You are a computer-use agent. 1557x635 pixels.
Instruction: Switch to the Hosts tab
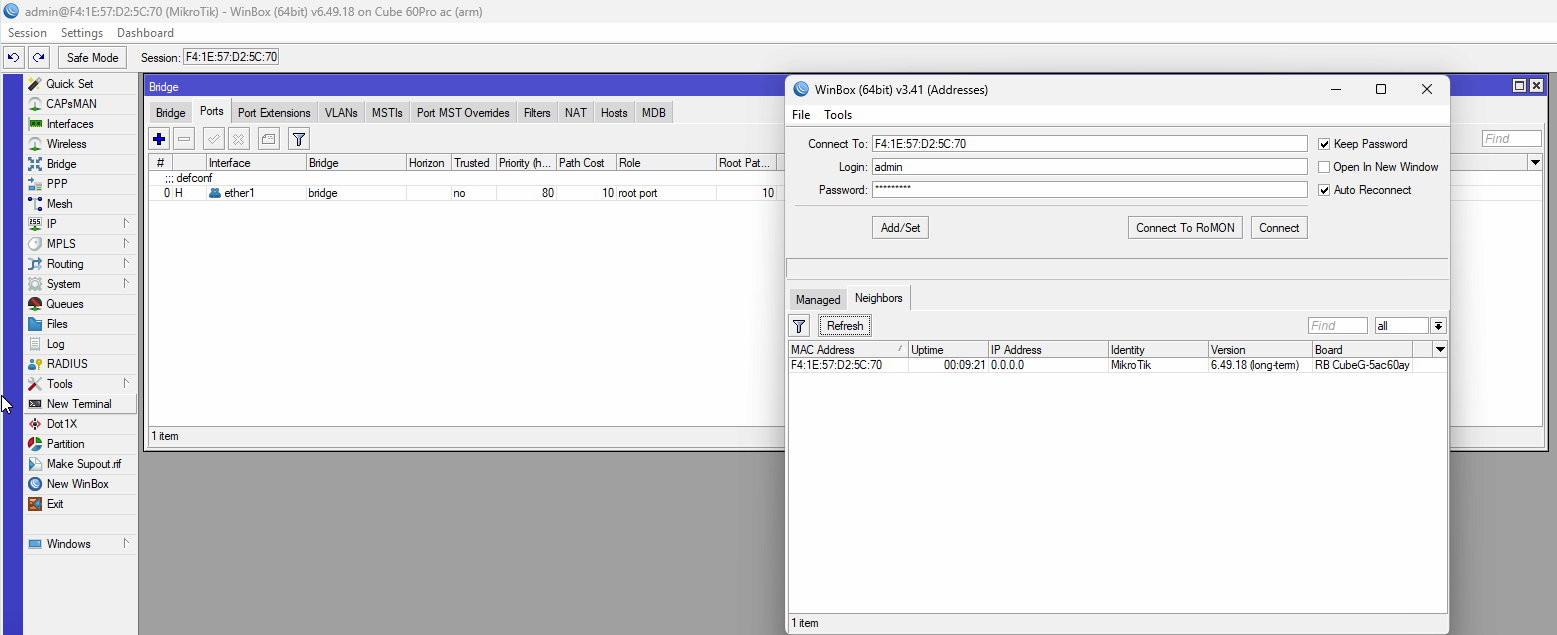[614, 113]
